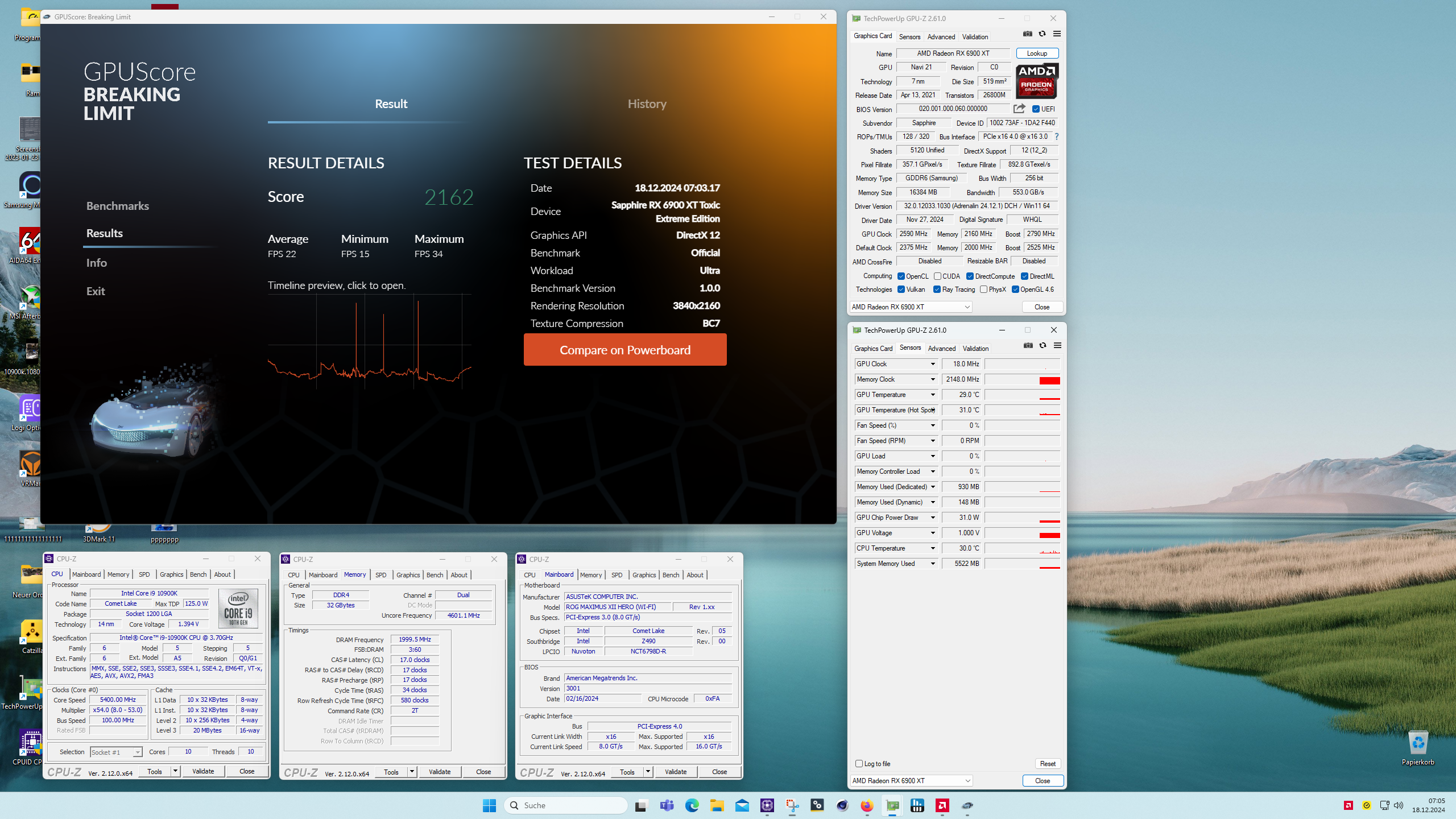The height and width of the screenshot is (819, 1456).
Task: Enable the Log to file checkbox
Action: coord(859,764)
